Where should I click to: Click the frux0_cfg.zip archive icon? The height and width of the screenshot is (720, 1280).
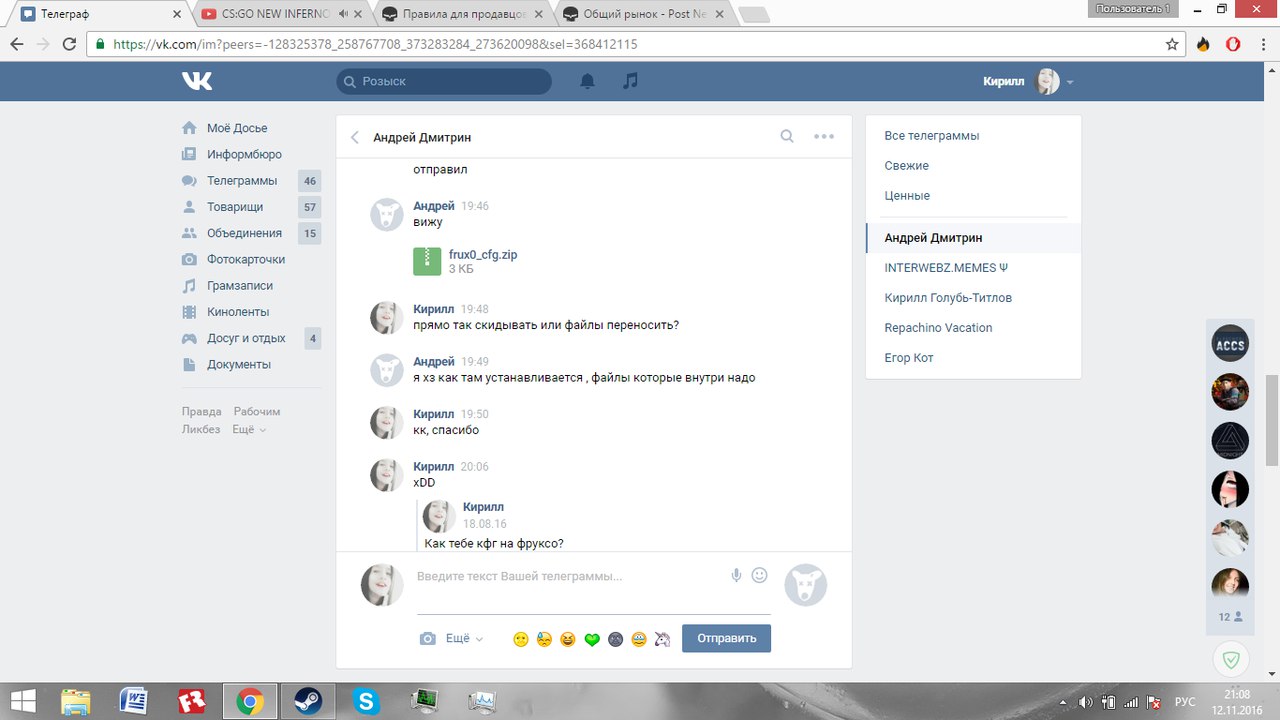[x=427, y=261]
